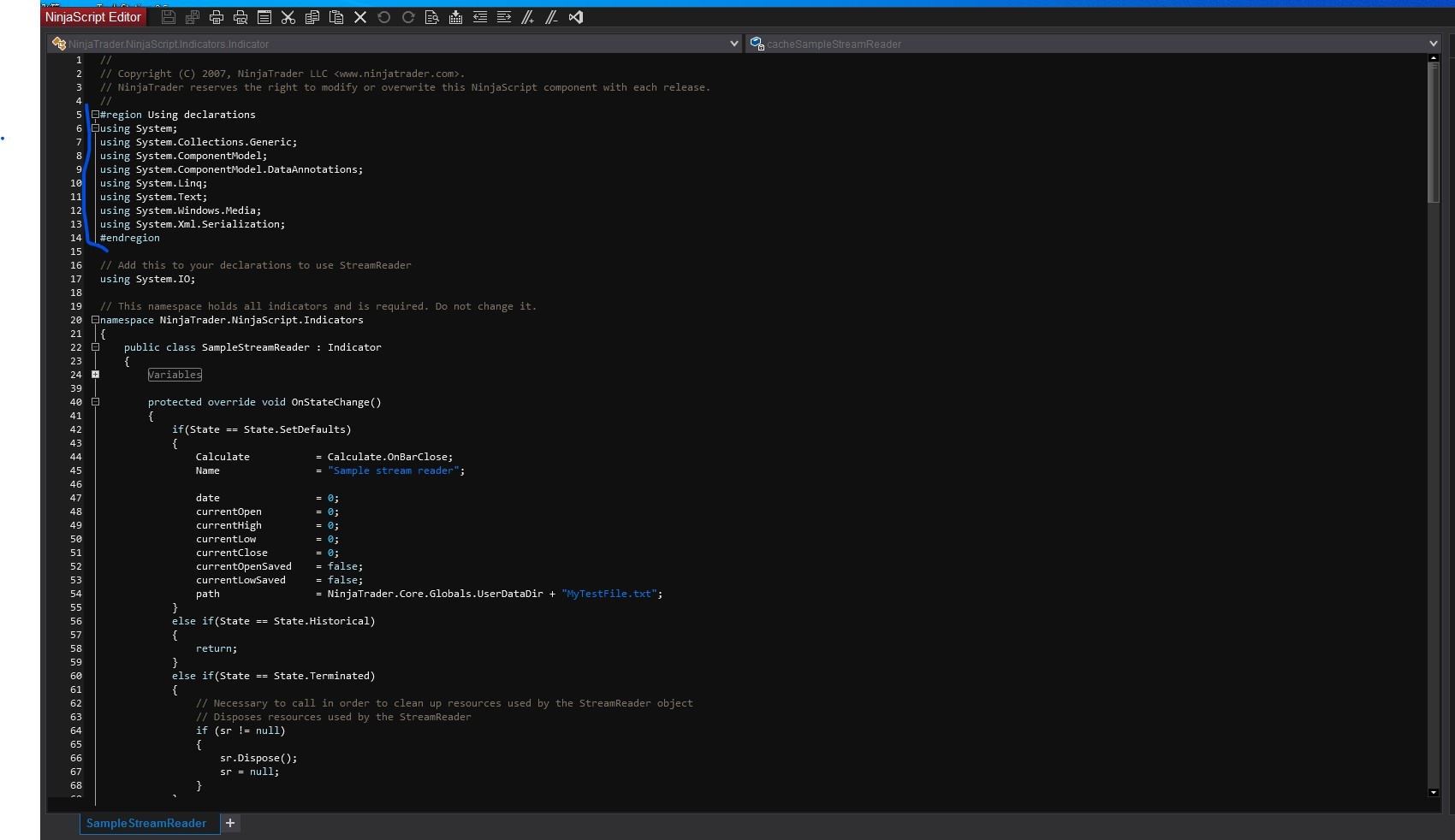The image size is (1455, 840).
Task: Click "Calculate.OnBarClose;" in the code
Action: click(390, 457)
